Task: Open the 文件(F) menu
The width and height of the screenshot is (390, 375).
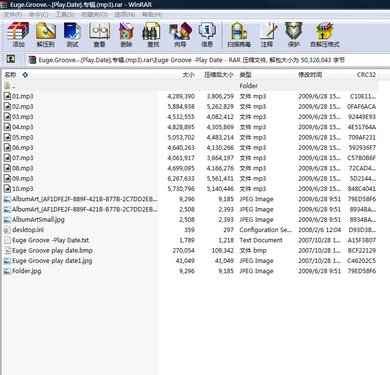Action: (x=13, y=14)
